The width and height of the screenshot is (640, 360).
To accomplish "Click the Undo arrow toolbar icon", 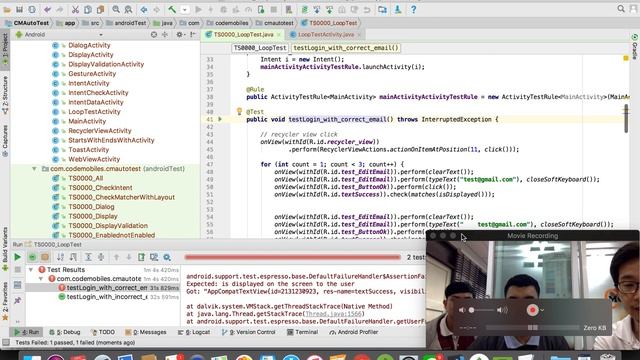I will [47, 9].
